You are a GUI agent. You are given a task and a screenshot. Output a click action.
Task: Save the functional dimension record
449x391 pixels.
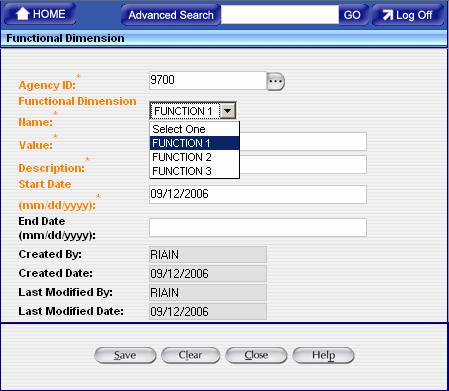[x=125, y=355]
